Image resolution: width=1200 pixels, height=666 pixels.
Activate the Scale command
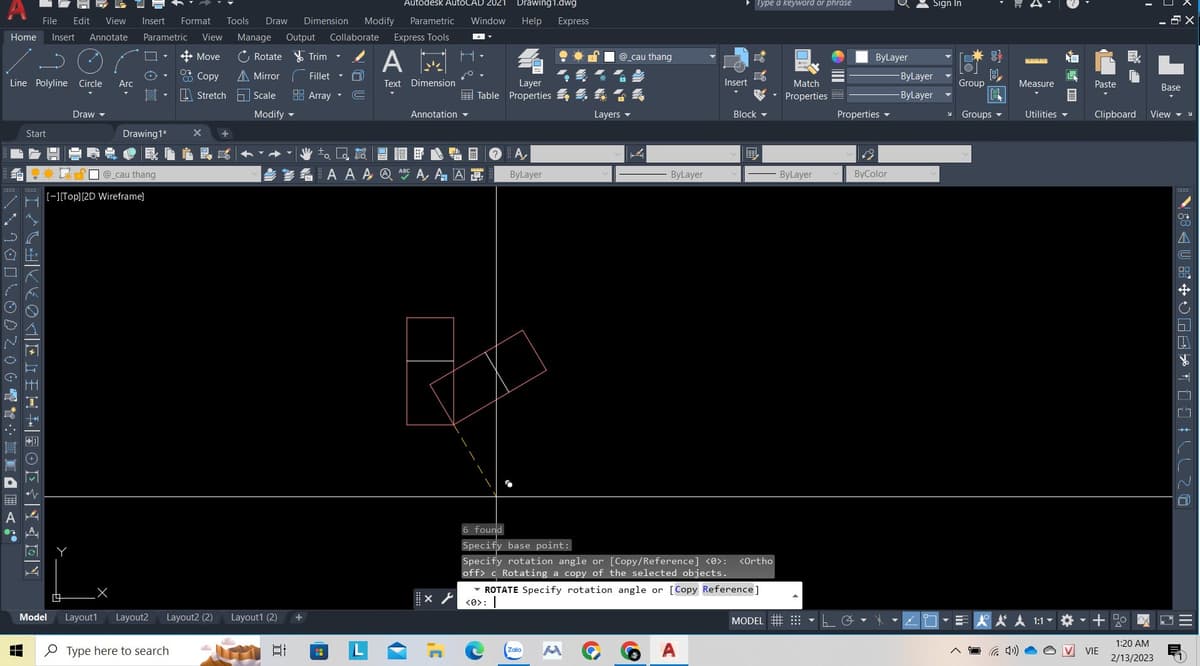click(257, 95)
